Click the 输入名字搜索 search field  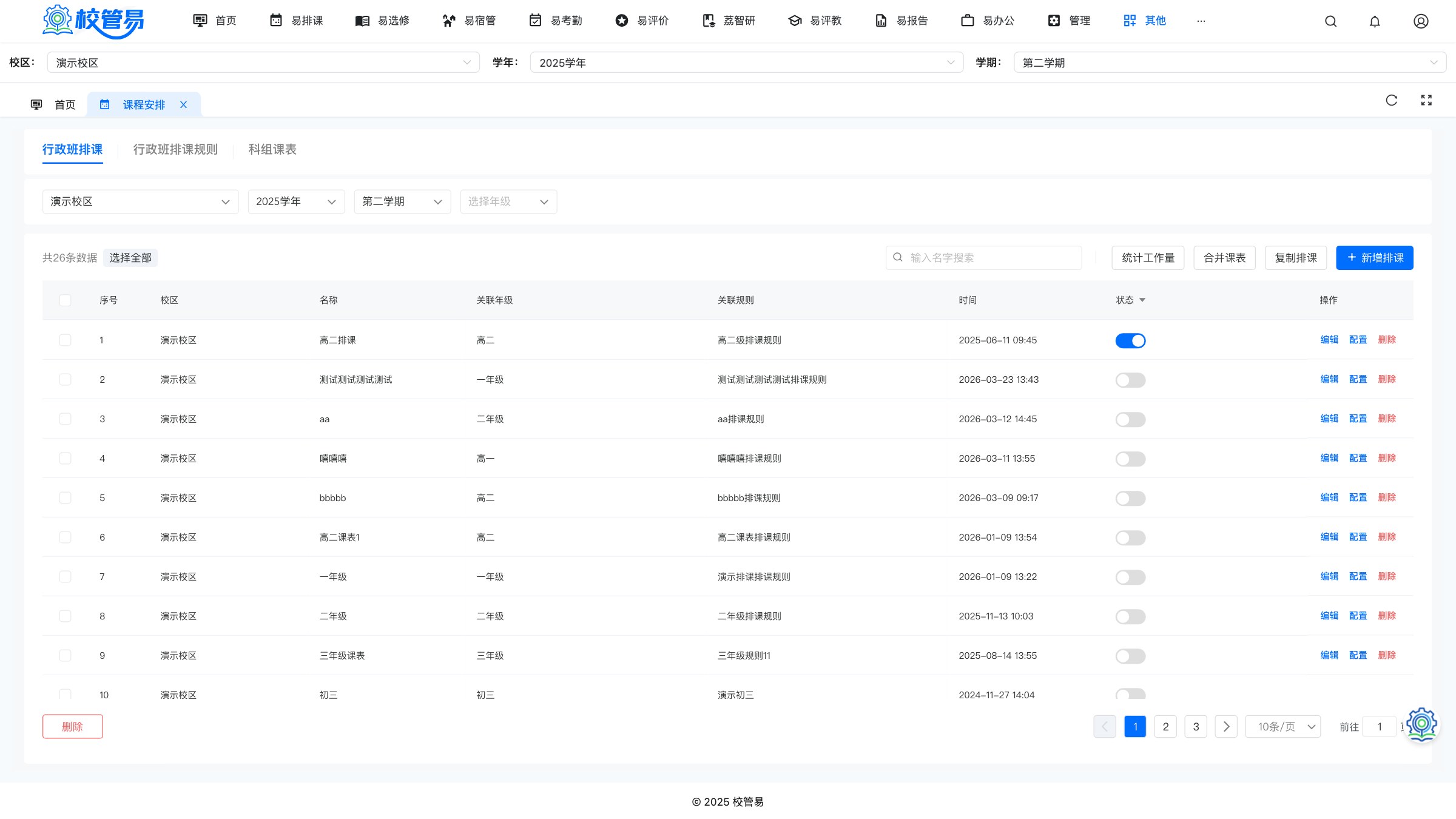coord(983,258)
